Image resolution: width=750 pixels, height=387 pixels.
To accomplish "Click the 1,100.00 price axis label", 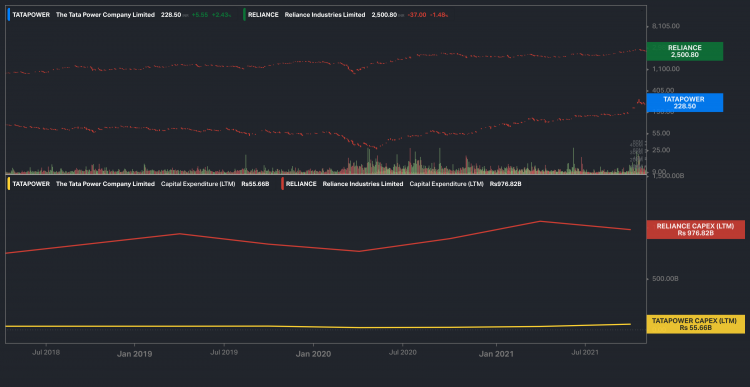I will coord(666,69).
